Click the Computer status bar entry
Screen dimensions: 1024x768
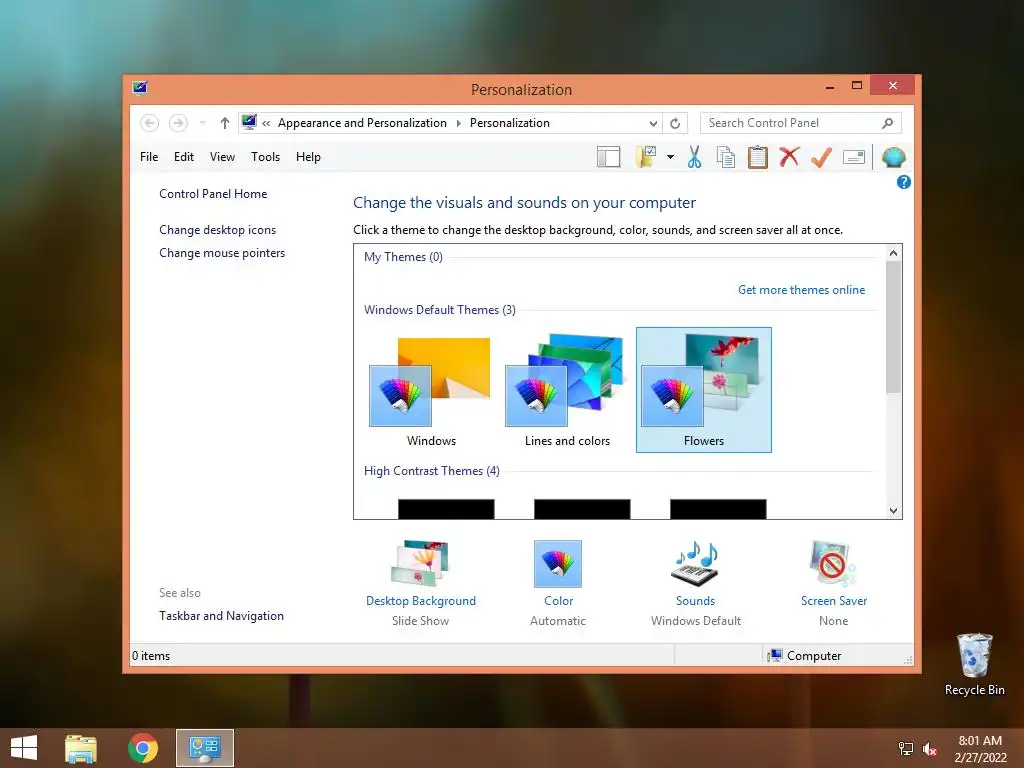tap(805, 656)
